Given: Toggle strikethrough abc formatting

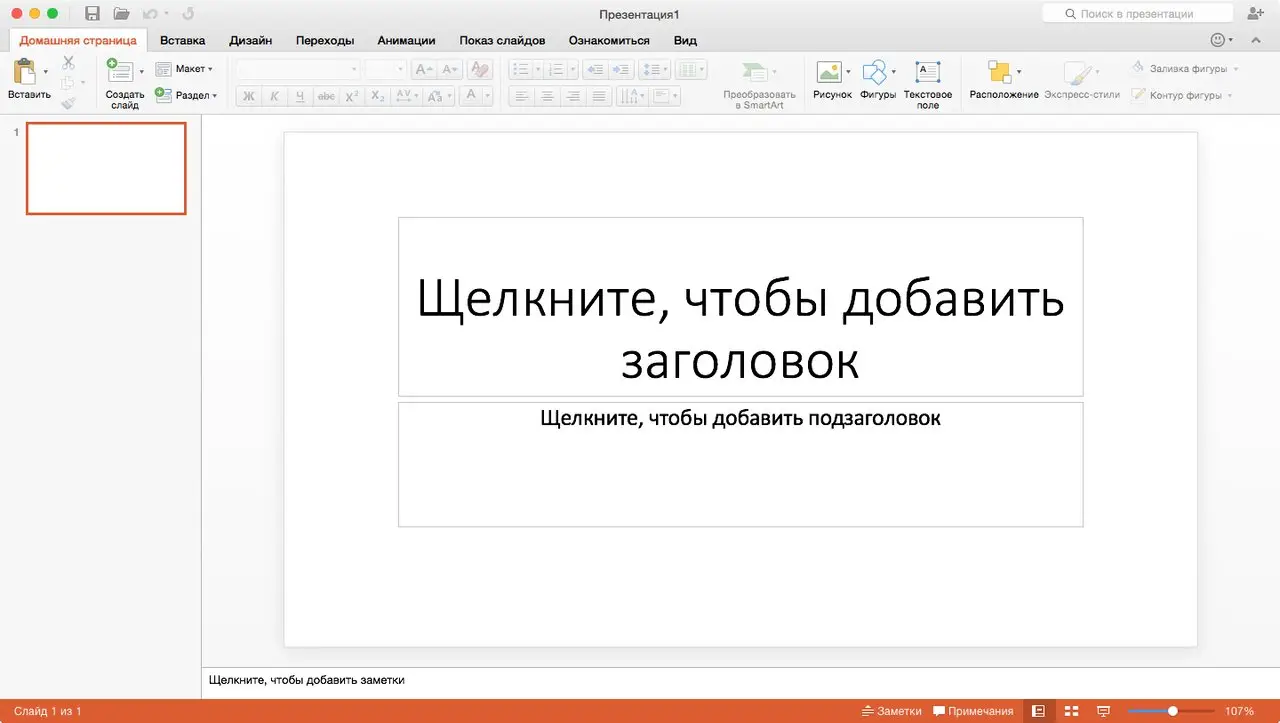Looking at the screenshot, I should (326, 96).
